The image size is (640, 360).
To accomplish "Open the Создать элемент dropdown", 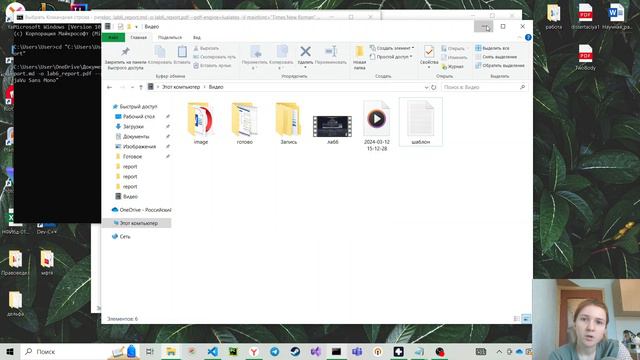I will 392,48.
